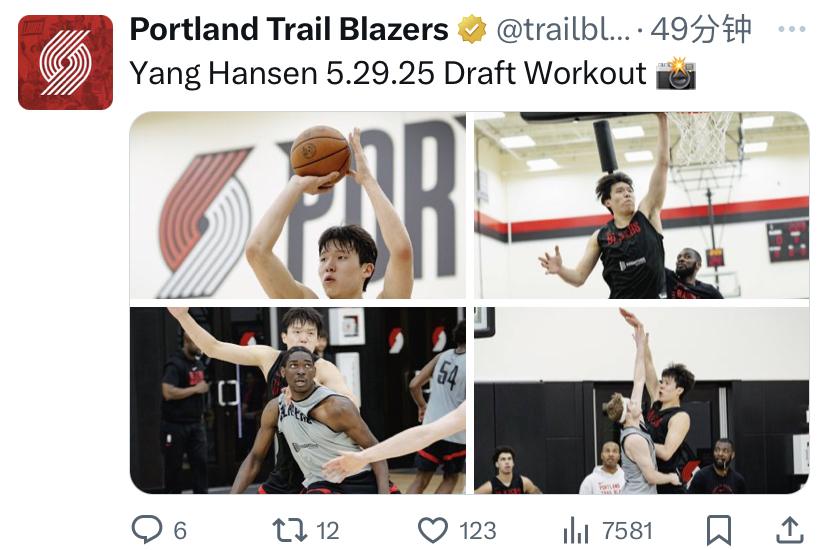Click the view count 7581
This screenshot has width=828, height=550.
[x=628, y=531]
